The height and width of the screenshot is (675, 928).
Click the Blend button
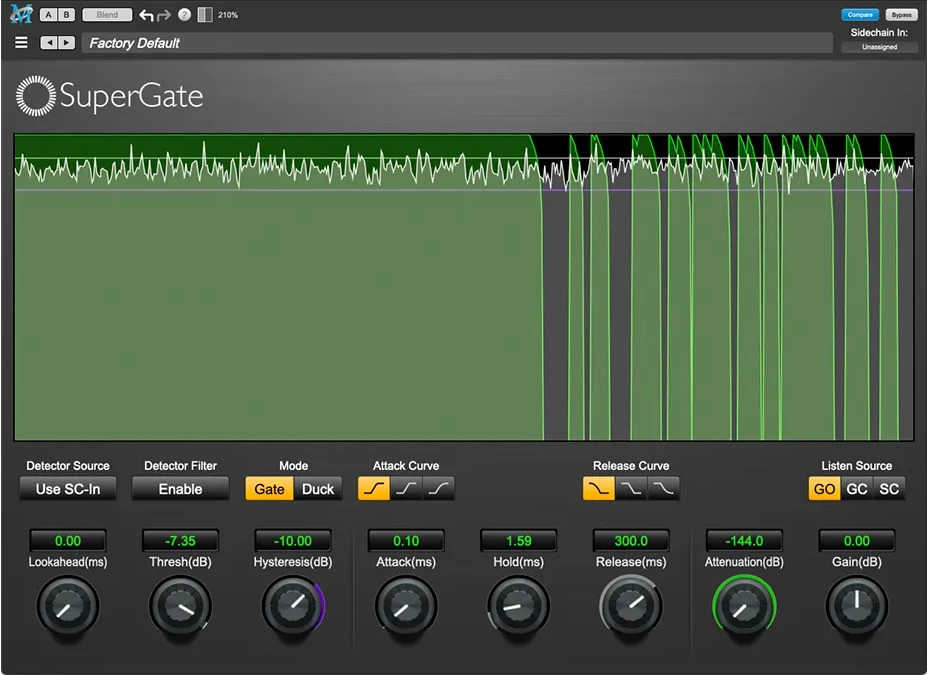107,15
